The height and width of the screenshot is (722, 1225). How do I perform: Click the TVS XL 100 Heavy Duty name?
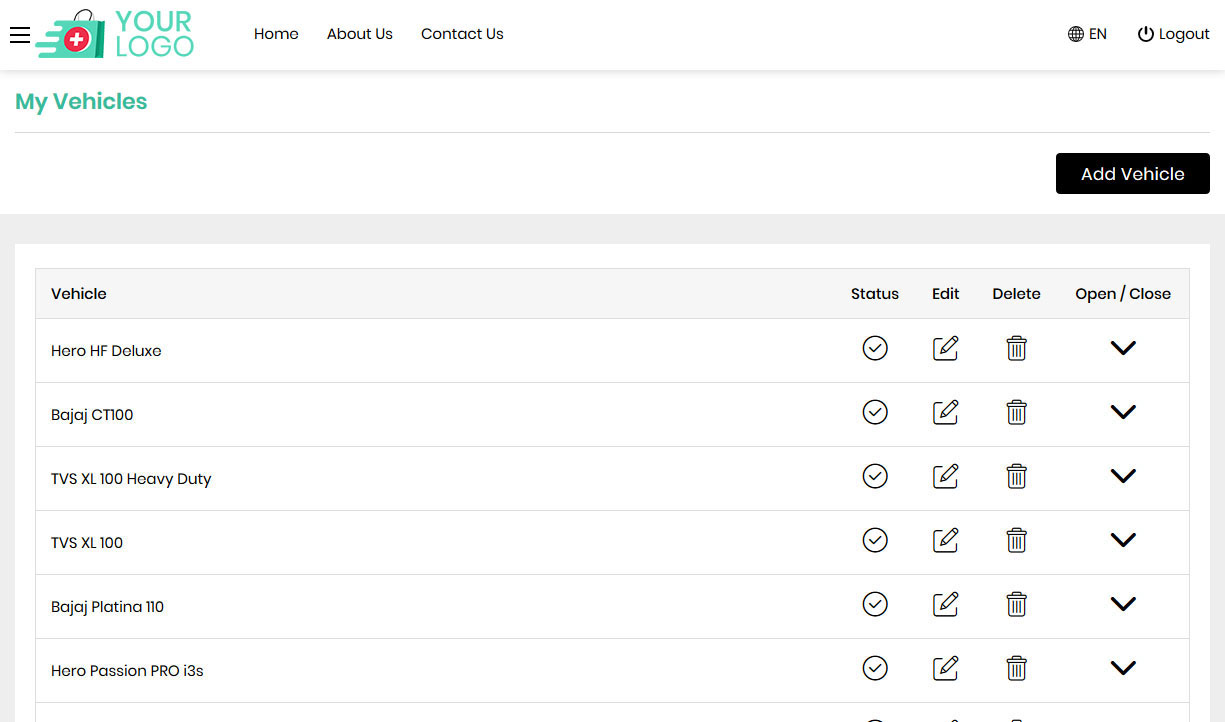tap(131, 479)
